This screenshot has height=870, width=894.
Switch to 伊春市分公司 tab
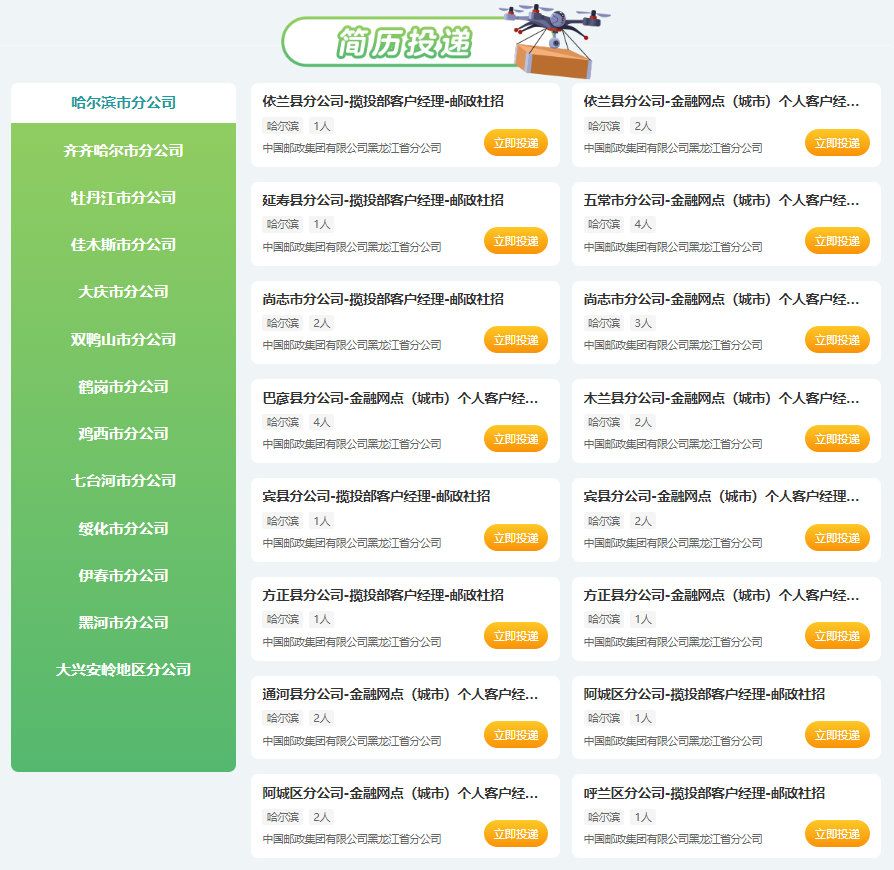pyautogui.click(x=123, y=575)
